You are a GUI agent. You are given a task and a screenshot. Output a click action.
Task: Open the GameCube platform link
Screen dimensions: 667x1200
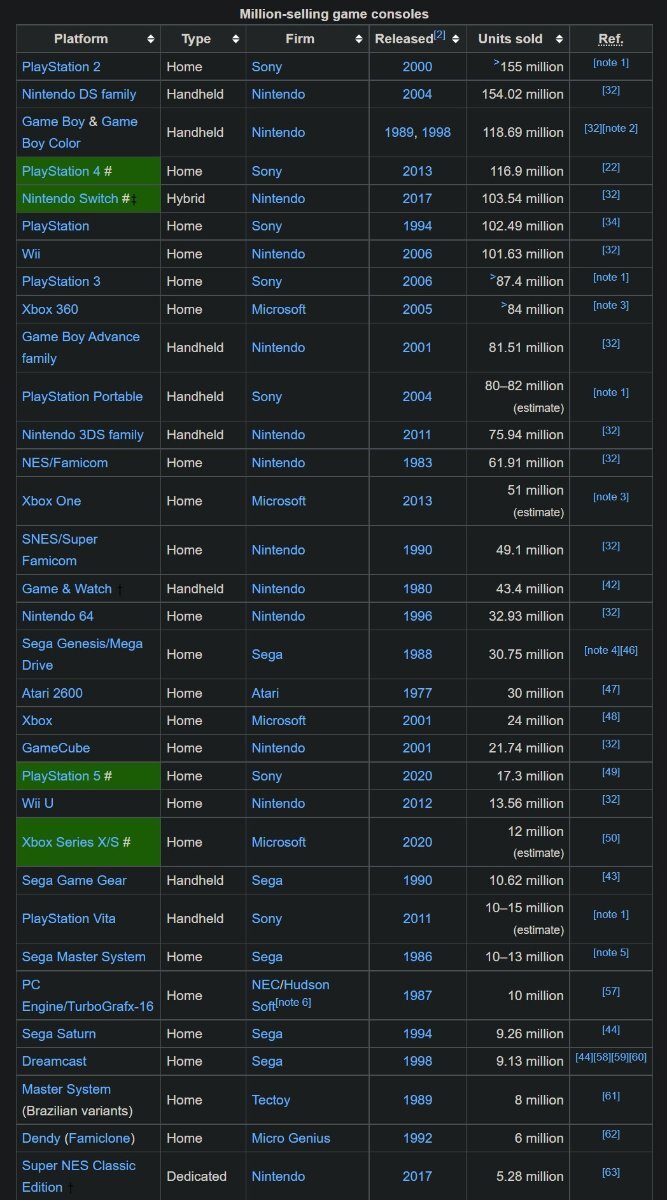[x=56, y=748]
